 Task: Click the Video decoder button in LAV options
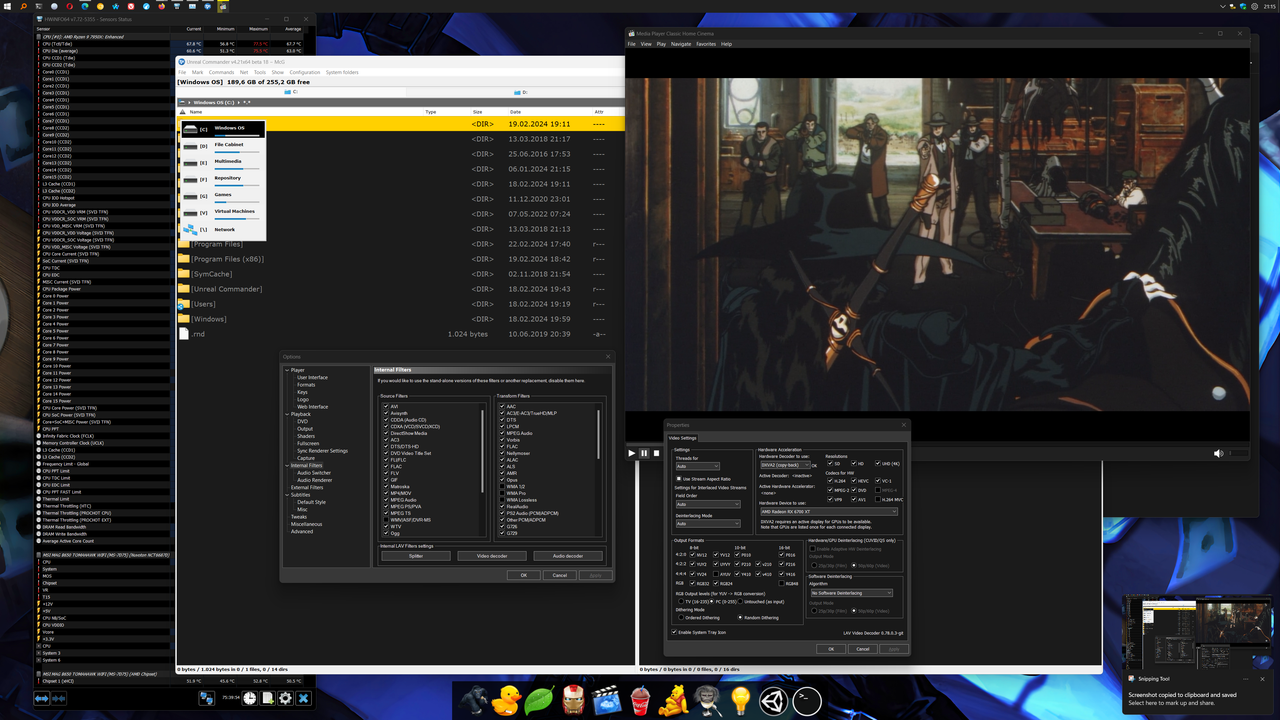[495, 555]
